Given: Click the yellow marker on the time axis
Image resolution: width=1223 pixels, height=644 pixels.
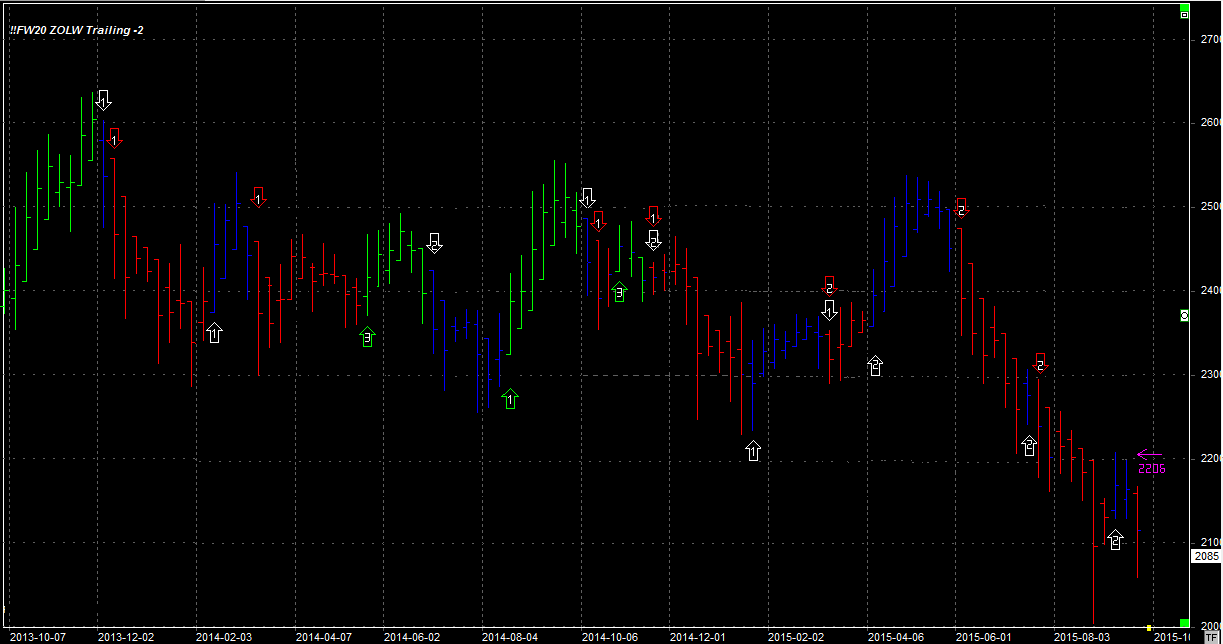Looking at the screenshot, I should pos(1149,627).
